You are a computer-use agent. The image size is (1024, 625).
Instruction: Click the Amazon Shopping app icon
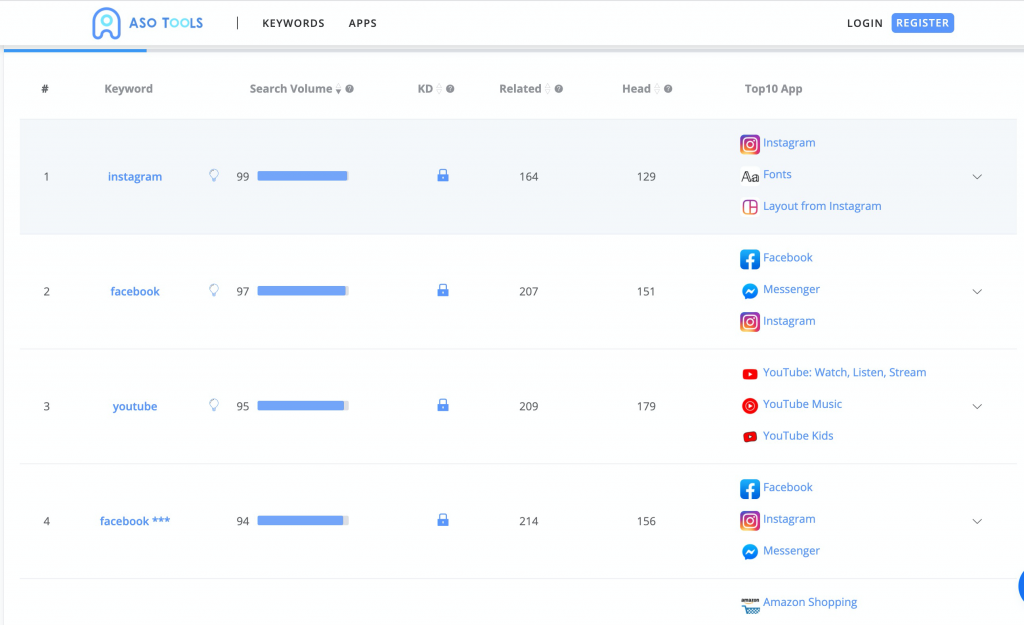click(x=750, y=604)
